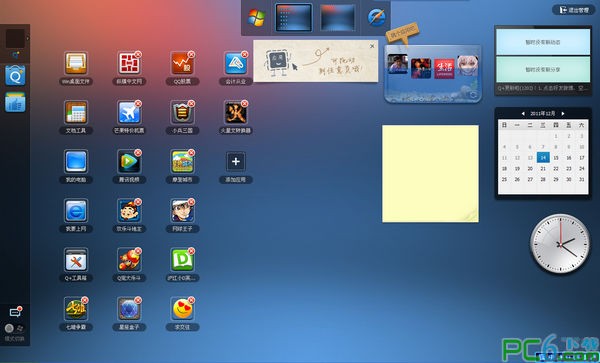
Task: Select highlighted date 14 in calendar
Action: pos(543,158)
